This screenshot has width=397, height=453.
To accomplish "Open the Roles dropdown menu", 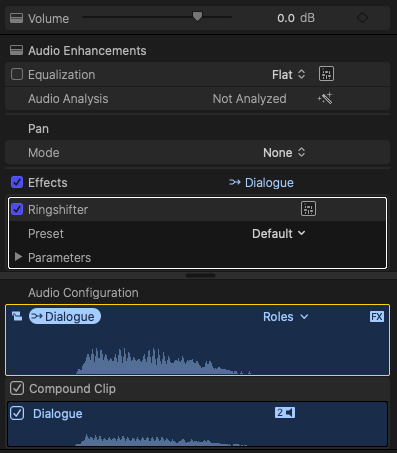I will (285, 317).
